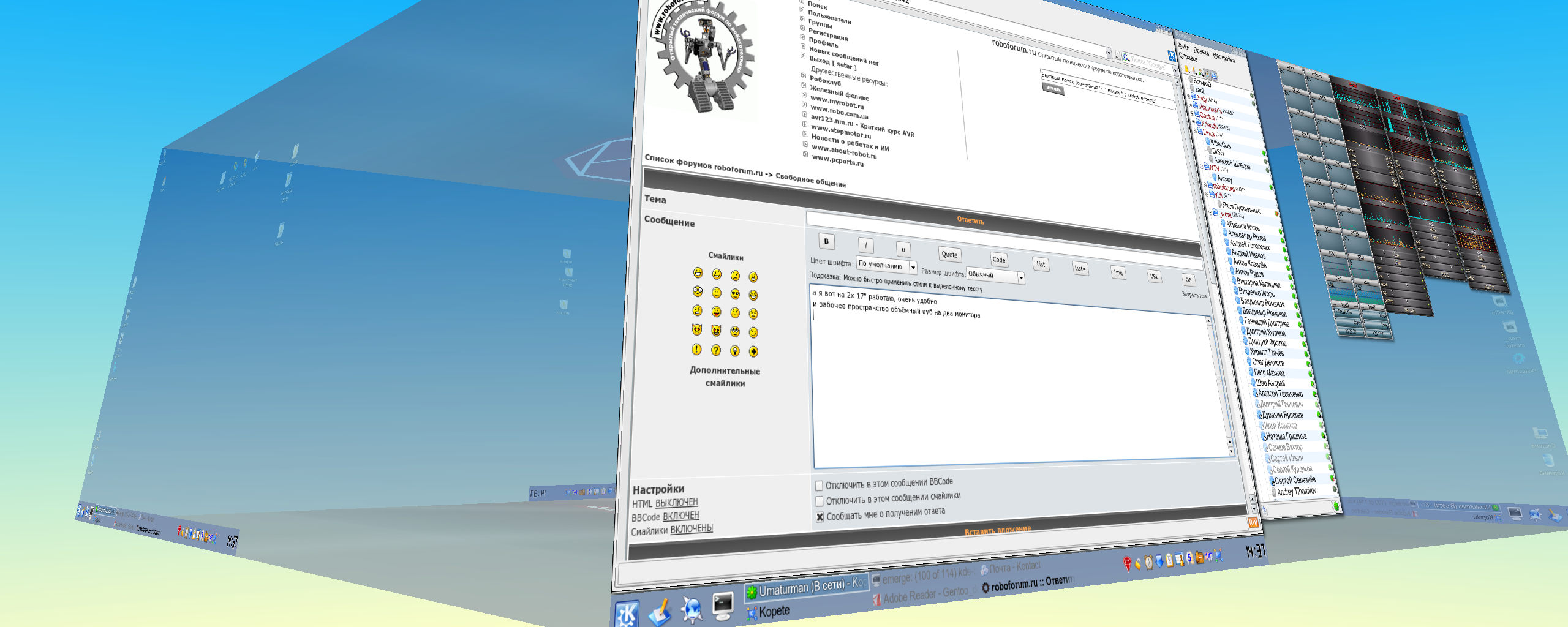This screenshot has height=627, width=1568.
Task: Open the 'Размер шрифта' font size dropdown
Action: pyautogui.click(x=995, y=276)
